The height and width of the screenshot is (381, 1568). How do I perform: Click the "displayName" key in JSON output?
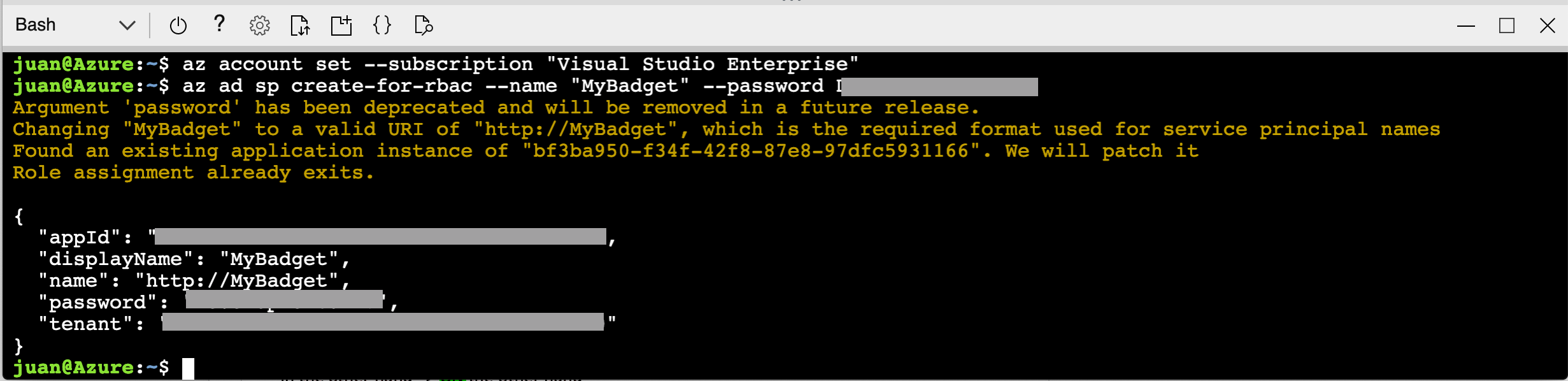[116, 259]
